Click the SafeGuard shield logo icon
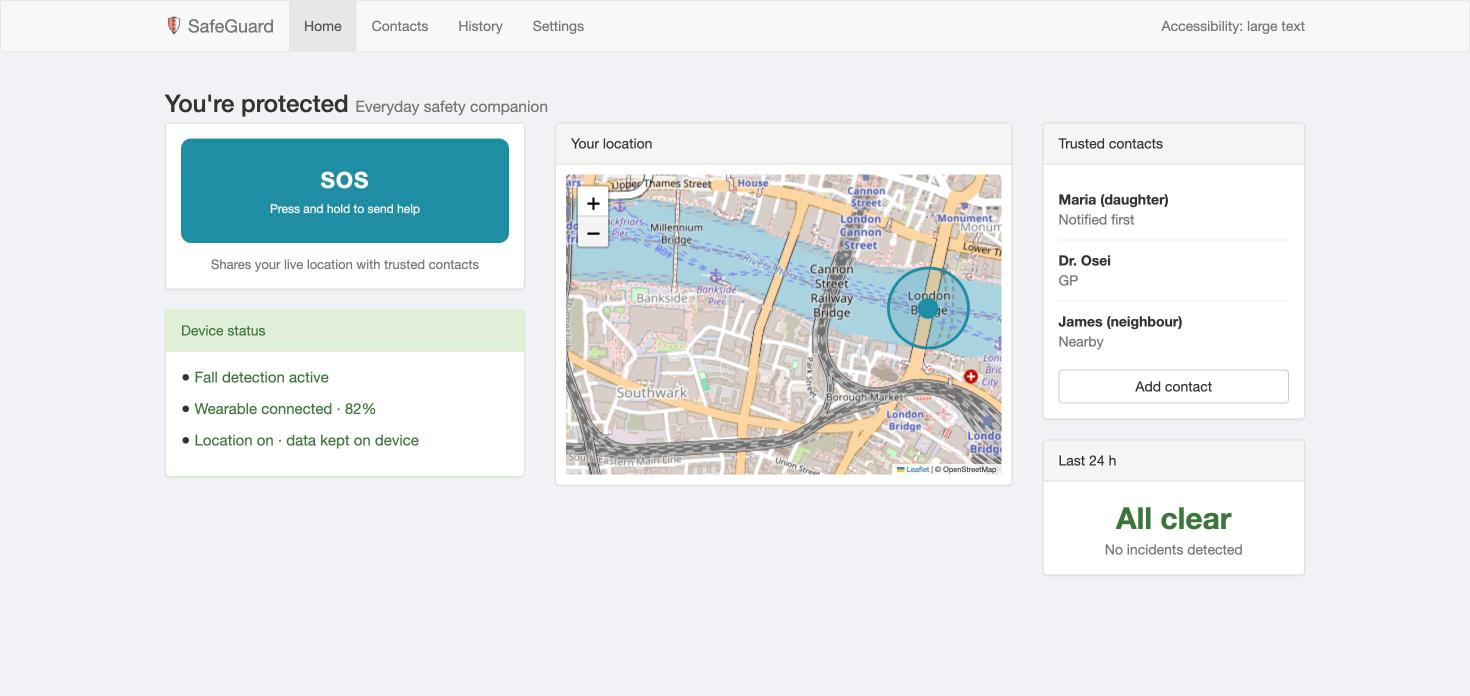This screenshot has width=1470, height=696. point(173,26)
